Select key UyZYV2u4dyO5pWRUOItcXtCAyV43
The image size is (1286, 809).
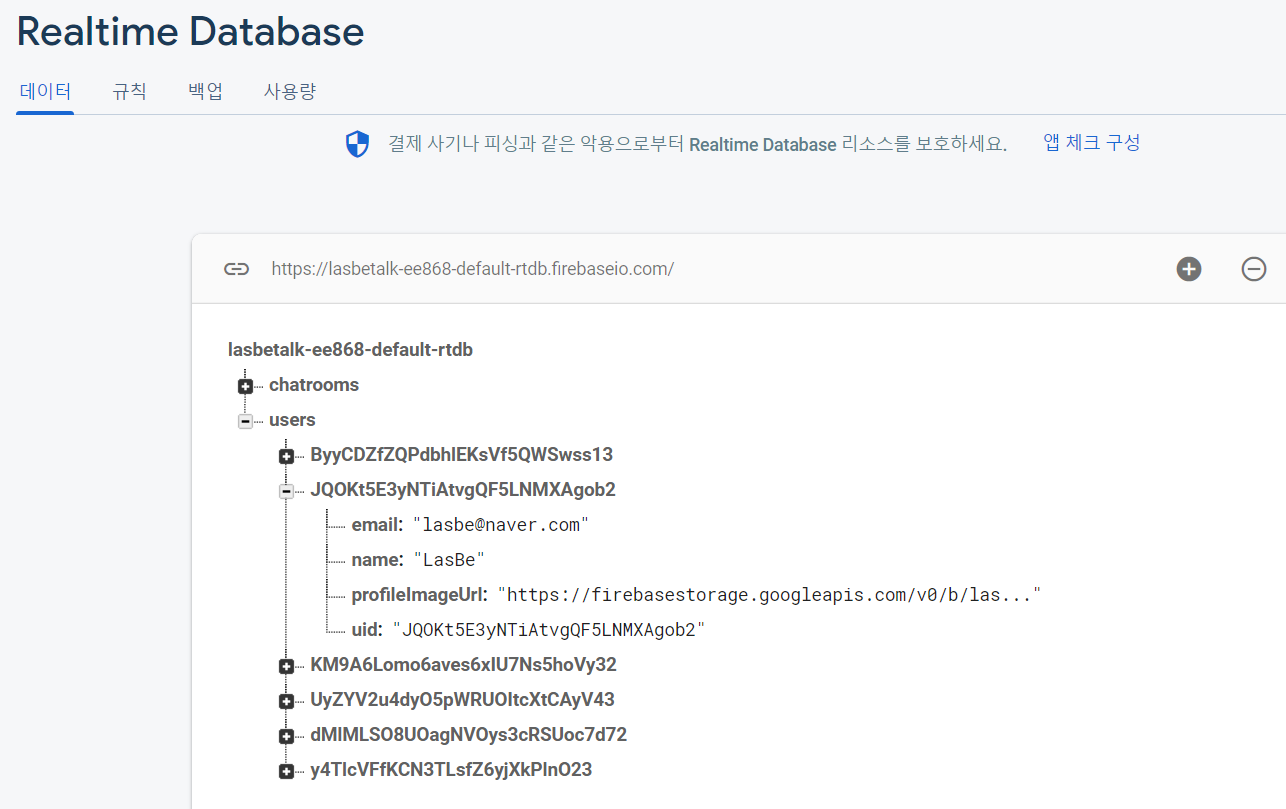[x=462, y=700]
